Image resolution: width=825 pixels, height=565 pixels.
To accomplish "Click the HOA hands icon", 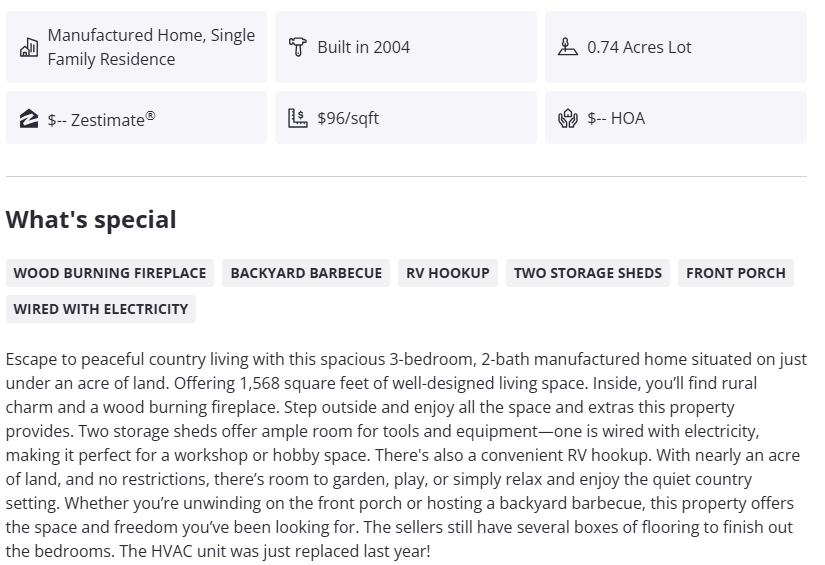I will [x=567, y=119].
